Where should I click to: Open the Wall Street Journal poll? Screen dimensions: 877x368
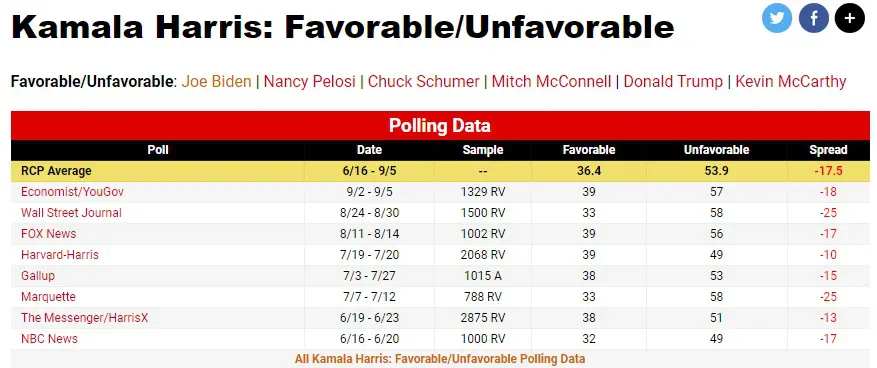pos(71,213)
